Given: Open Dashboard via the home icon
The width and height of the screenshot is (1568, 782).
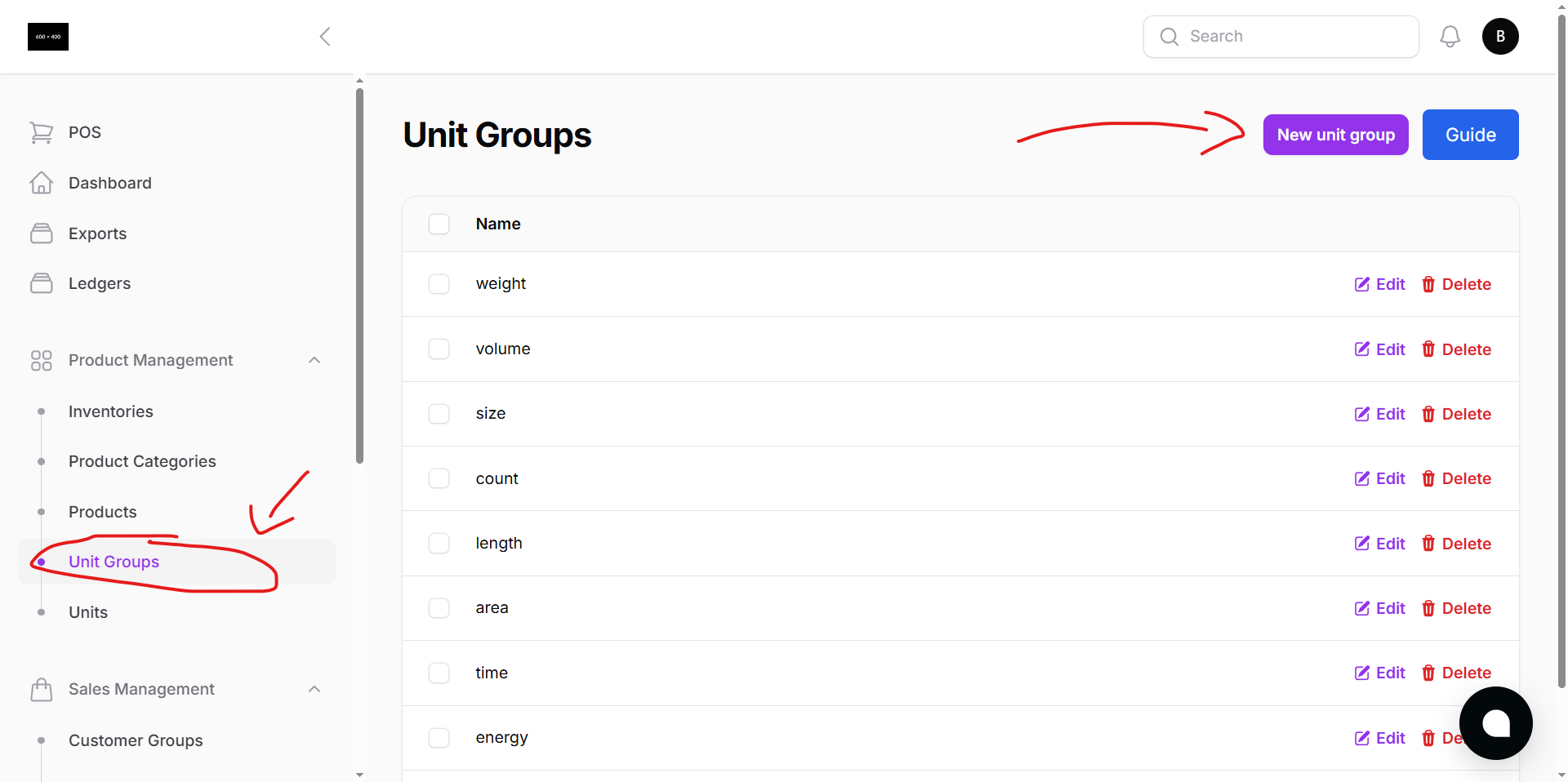Looking at the screenshot, I should point(42,183).
